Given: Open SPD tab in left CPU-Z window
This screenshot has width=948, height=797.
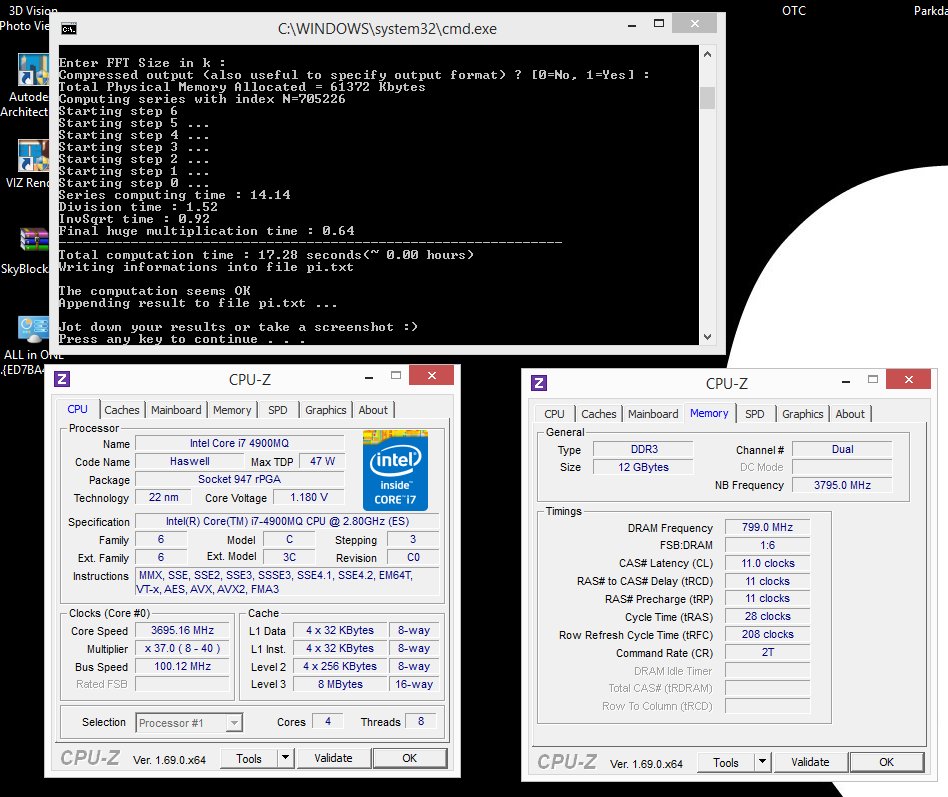Looking at the screenshot, I should [278, 410].
